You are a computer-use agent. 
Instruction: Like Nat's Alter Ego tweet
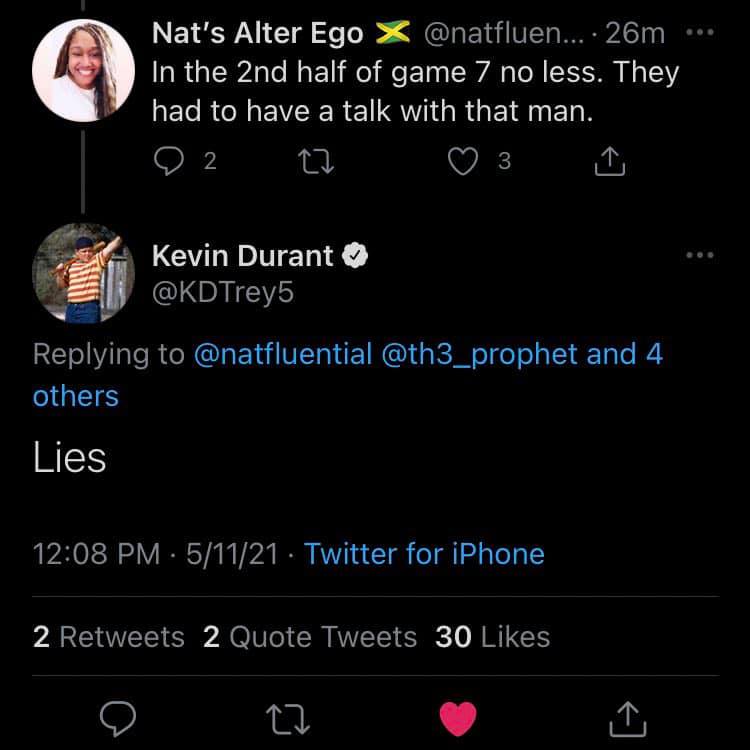click(x=462, y=161)
